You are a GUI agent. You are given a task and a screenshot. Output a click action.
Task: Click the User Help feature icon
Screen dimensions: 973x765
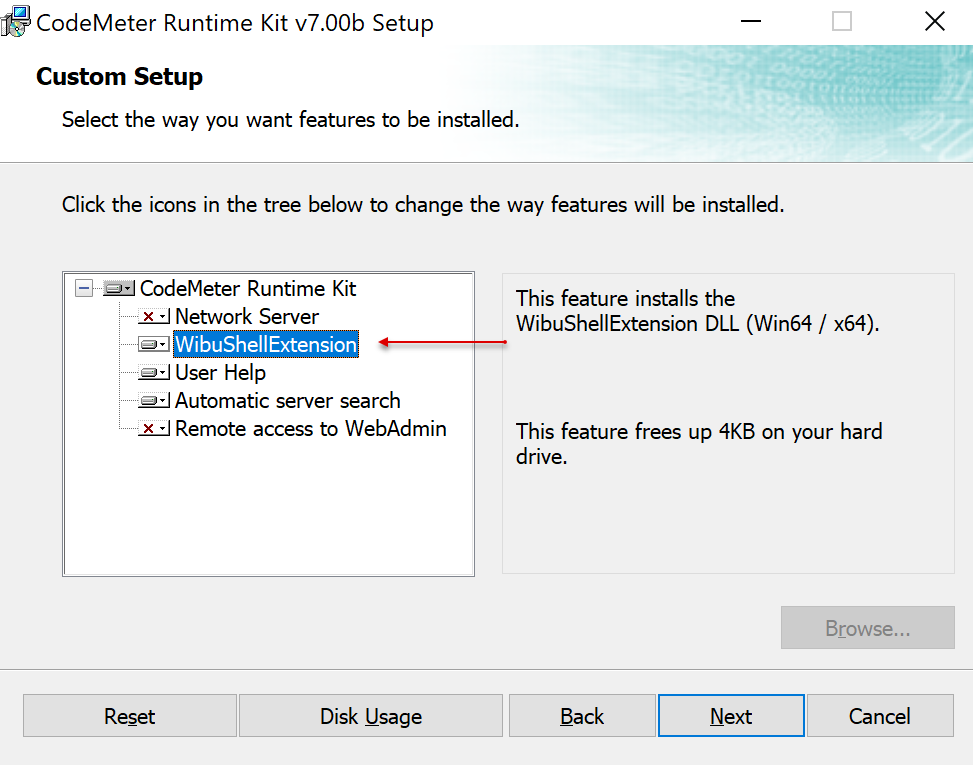click(x=151, y=372)
